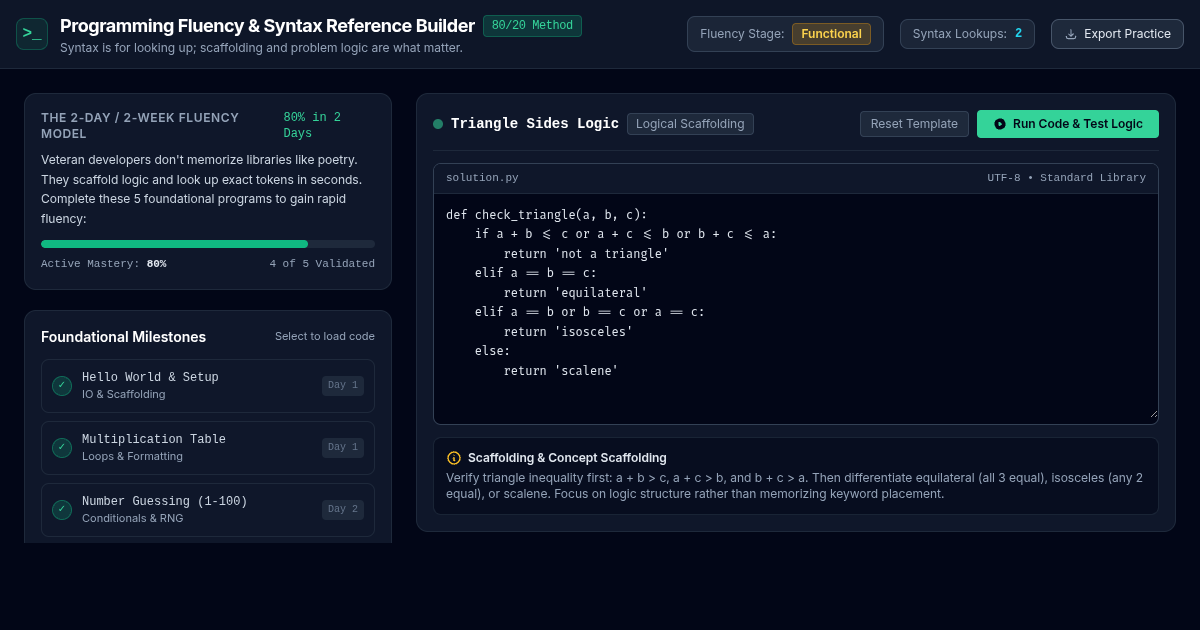Load the Multiplication Table milestone
Viewport: 1200px width, 630px height.
[208, 448]
